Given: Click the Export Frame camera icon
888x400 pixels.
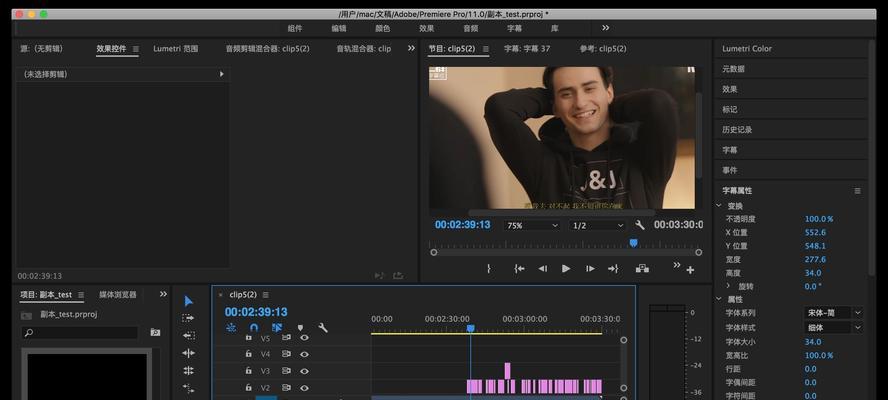Looking at the screenshot, I should coord(641,268).
